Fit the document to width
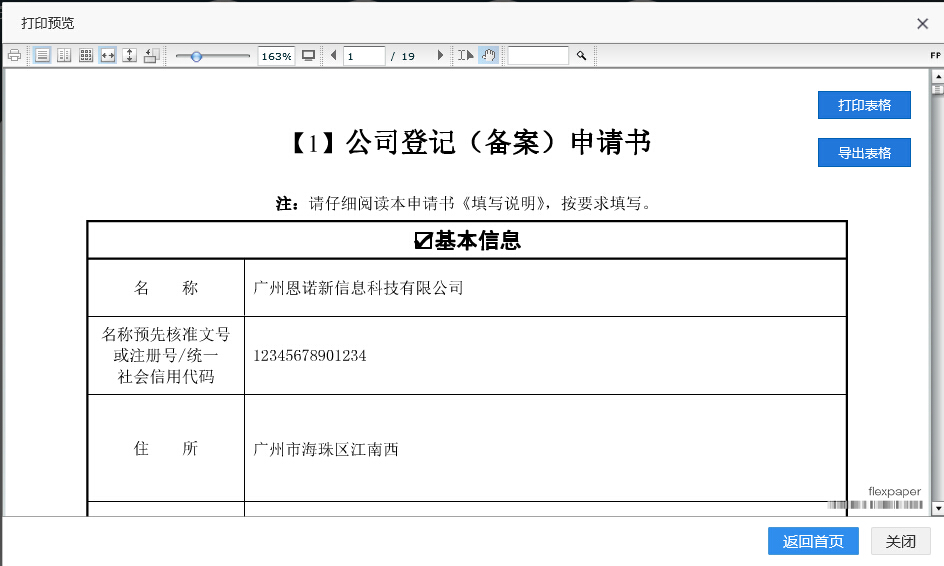The width and height of the screenshot is (944, 566). (x=108, y=55)
